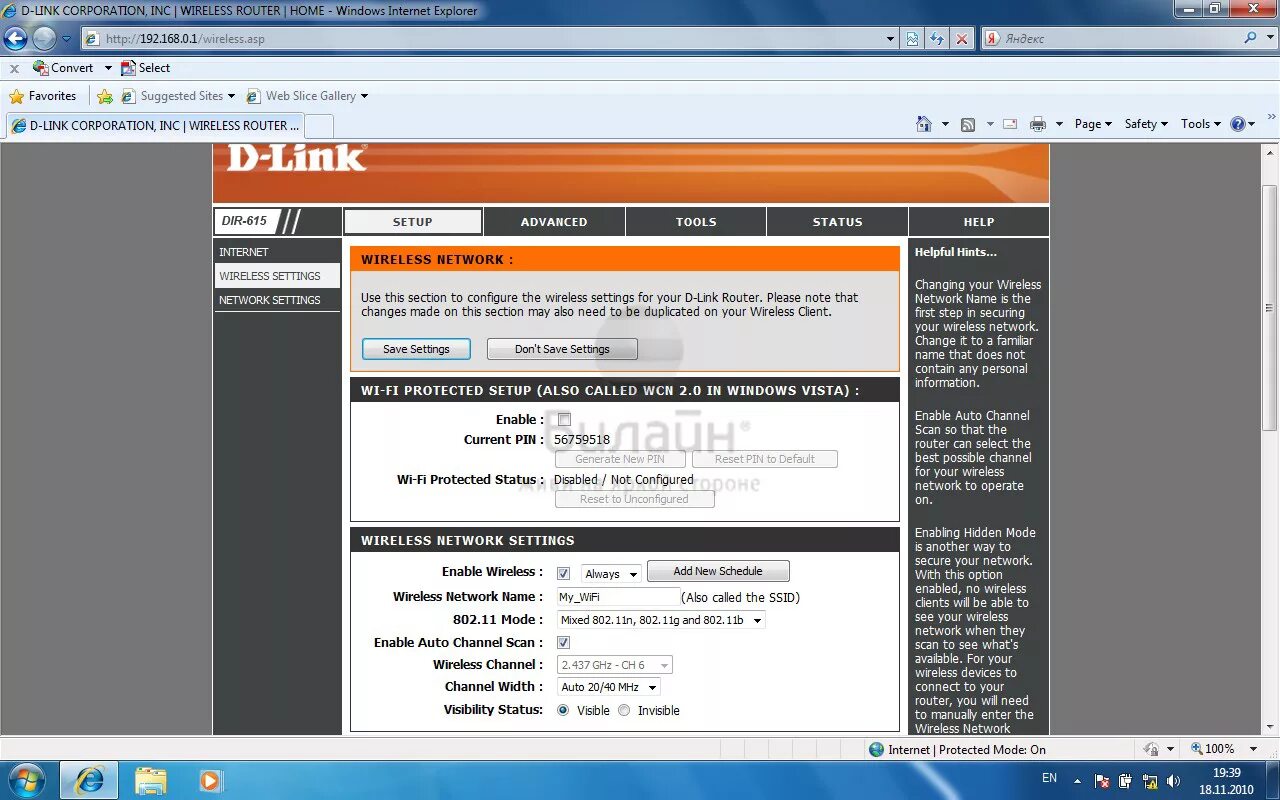
Task: Click the Yandex search magnifier icon
Action: (1250, 38)
